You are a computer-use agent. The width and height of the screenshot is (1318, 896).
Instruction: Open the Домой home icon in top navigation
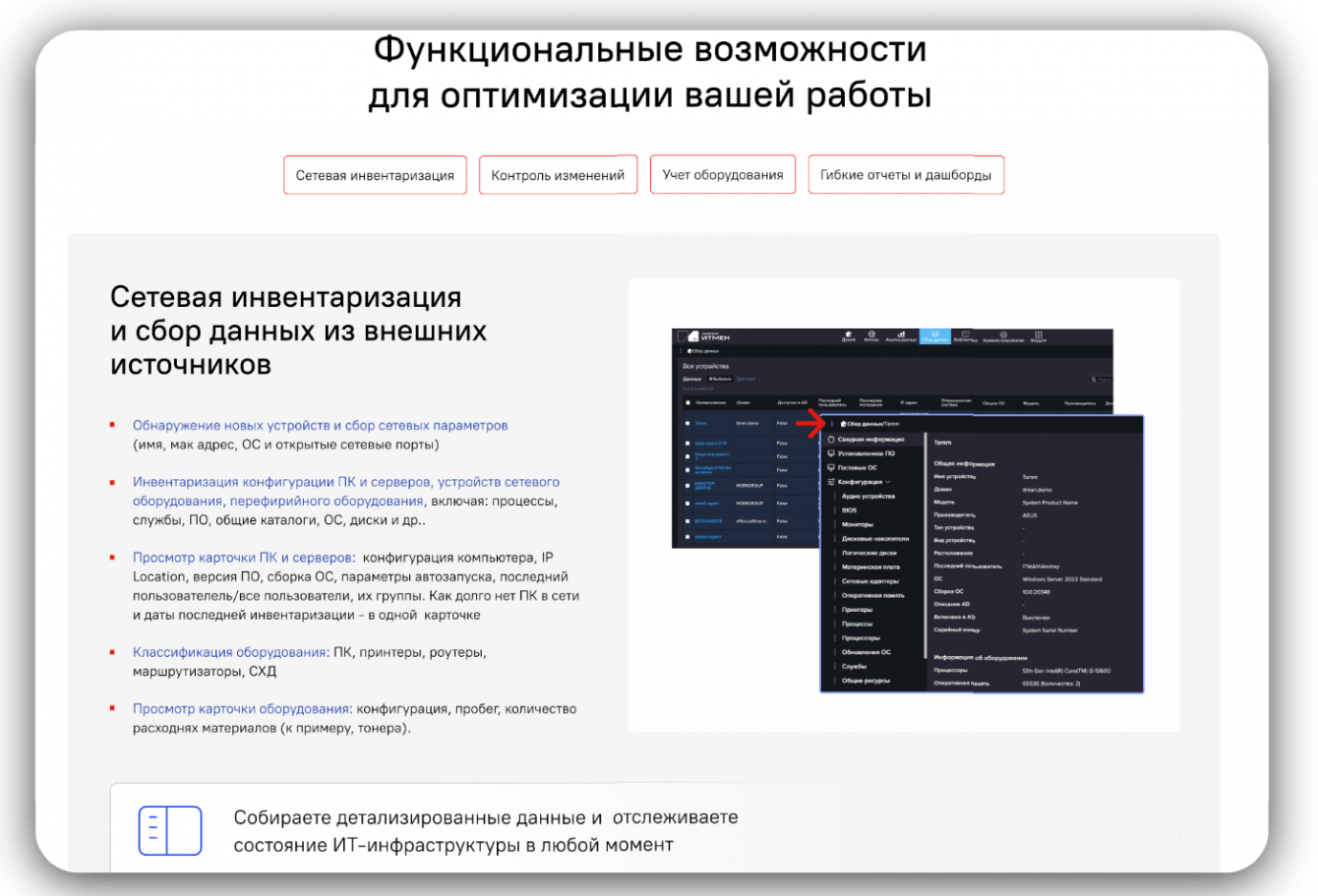point(849,336)
